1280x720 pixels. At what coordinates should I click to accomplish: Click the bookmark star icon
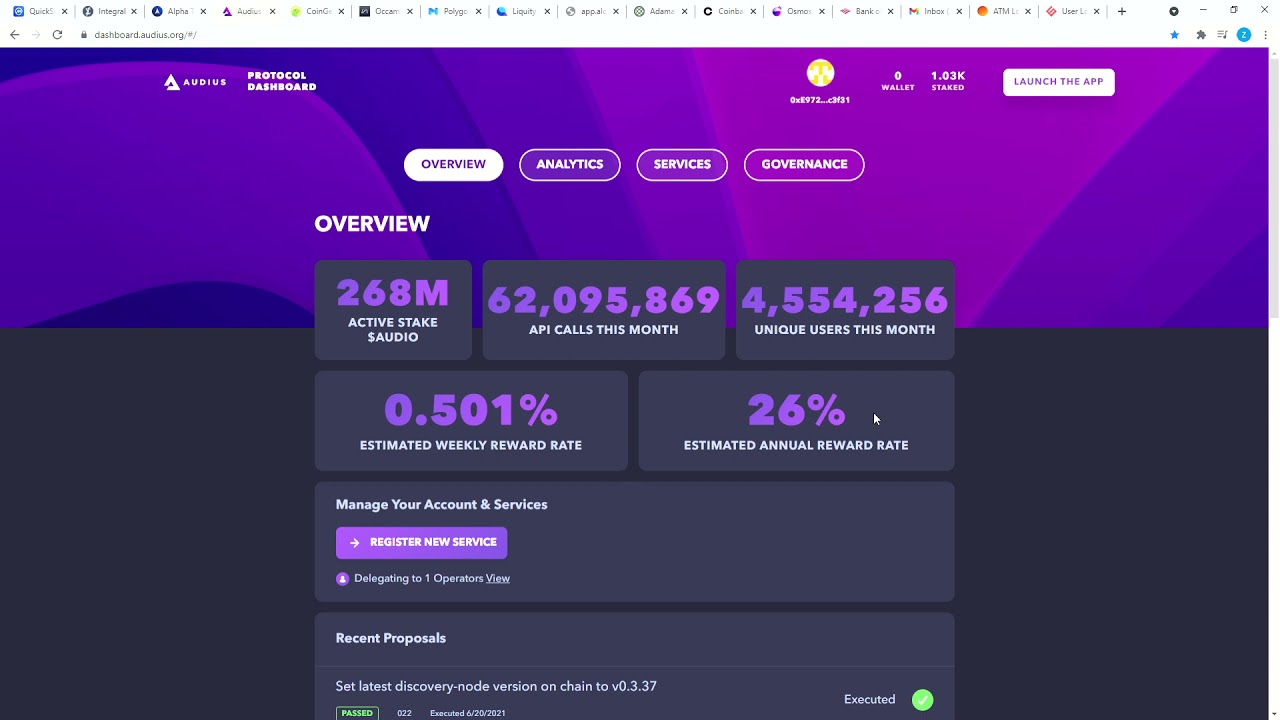click(1174, 34)
